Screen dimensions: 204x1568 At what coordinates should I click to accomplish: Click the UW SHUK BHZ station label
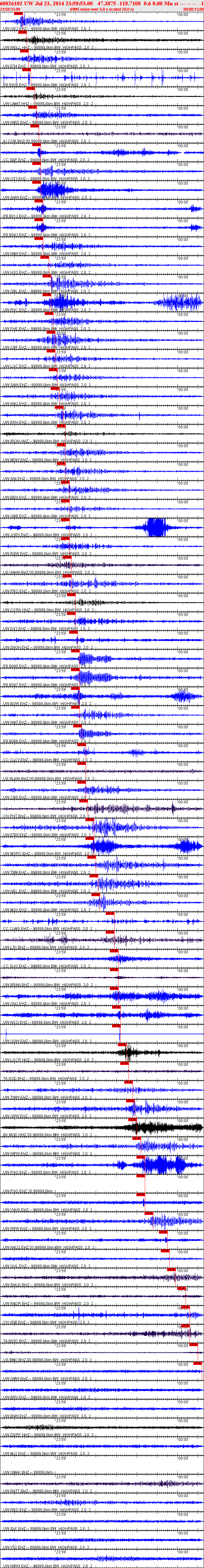[49, 1285]
